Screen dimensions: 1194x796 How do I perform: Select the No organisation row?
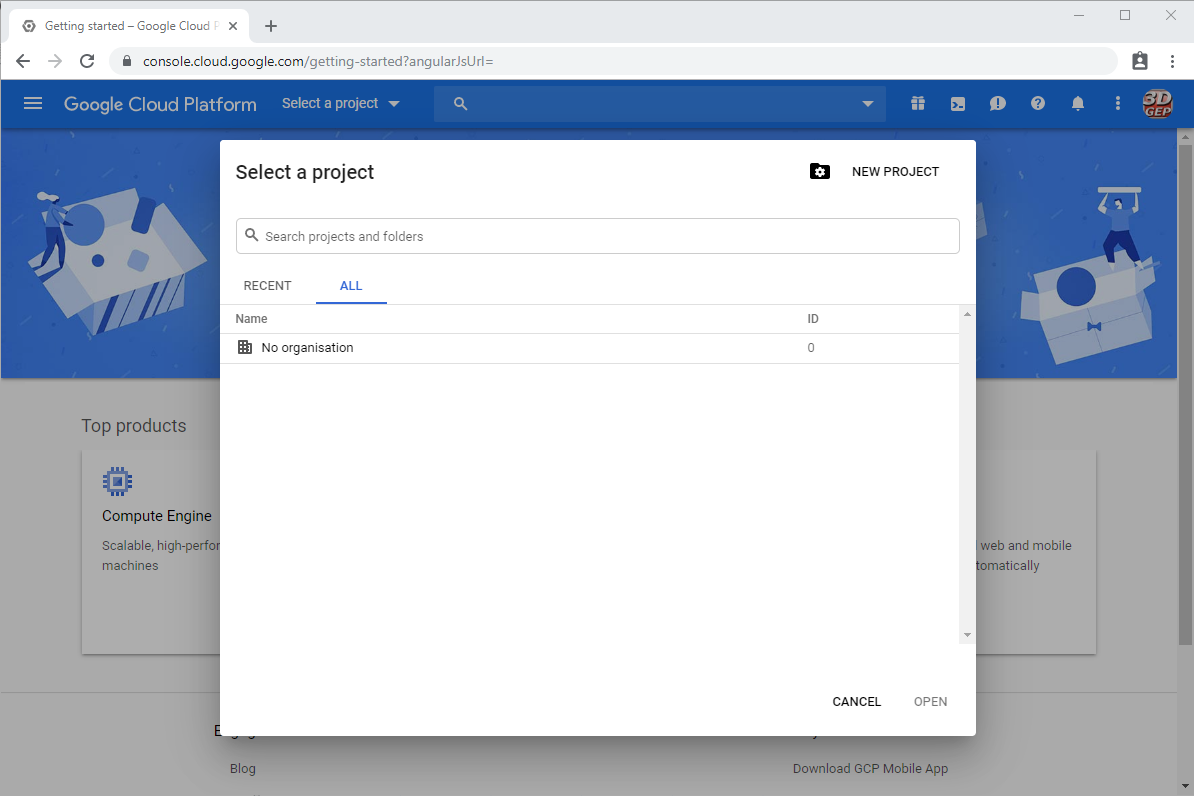[589, 348]
